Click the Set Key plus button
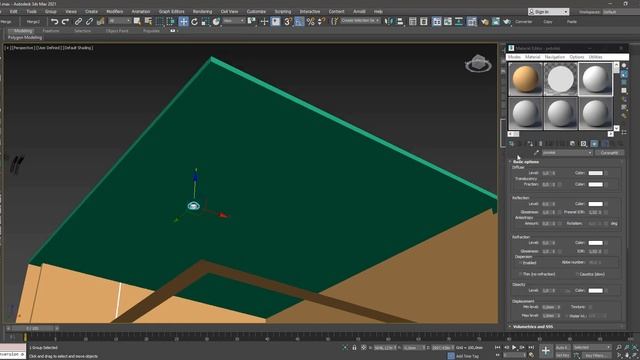The width and height of the screenshot is (640, 360). pyautogui.click(x=545, y=350)
